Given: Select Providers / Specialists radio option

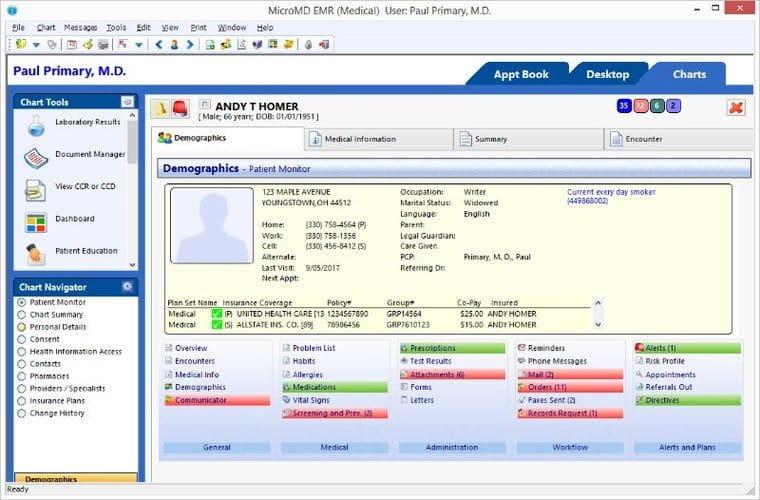Looking at the screenshot, I should (x=21, y=389).
